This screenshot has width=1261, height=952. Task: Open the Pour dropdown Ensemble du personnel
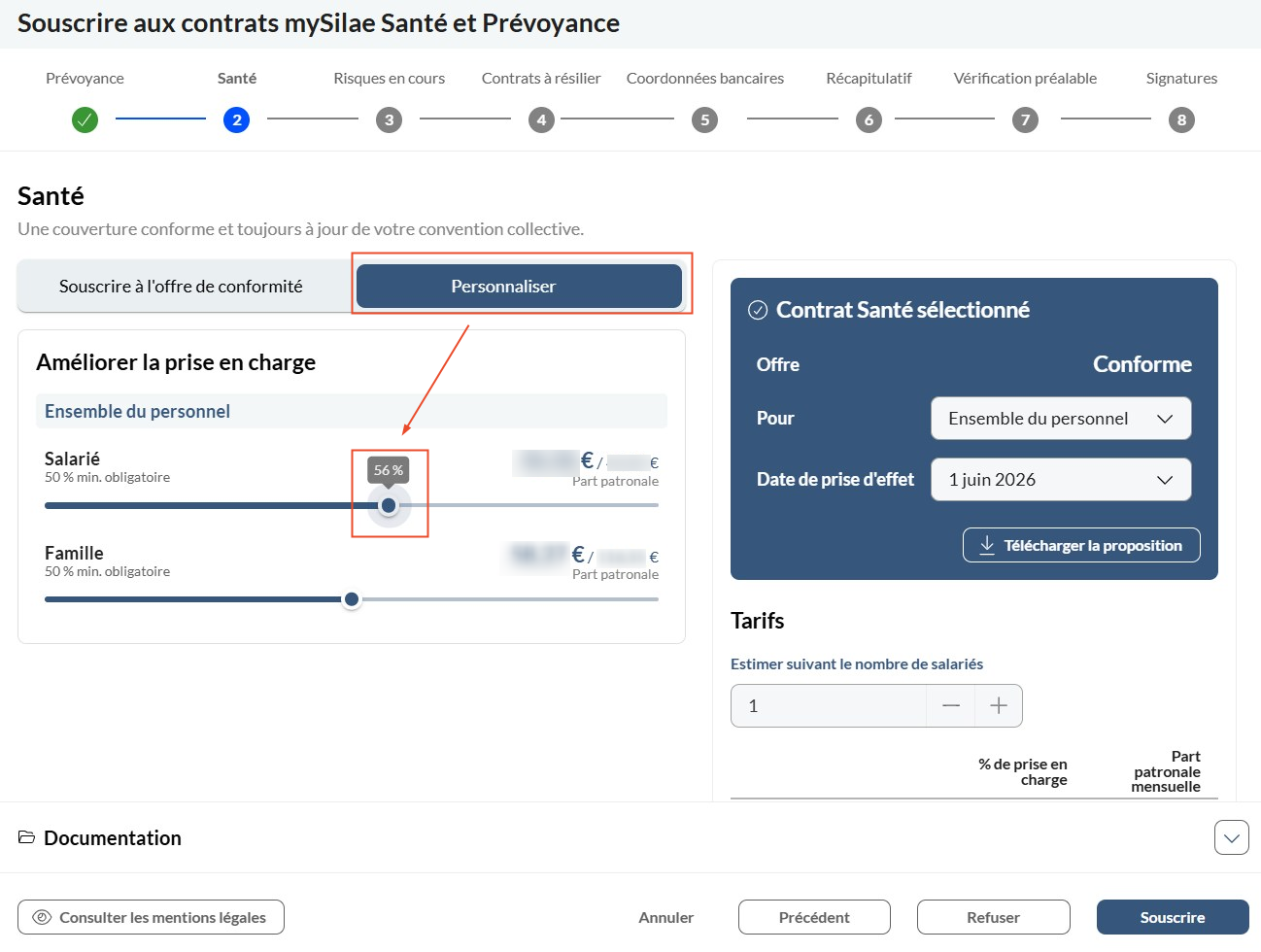point(1061,419)
